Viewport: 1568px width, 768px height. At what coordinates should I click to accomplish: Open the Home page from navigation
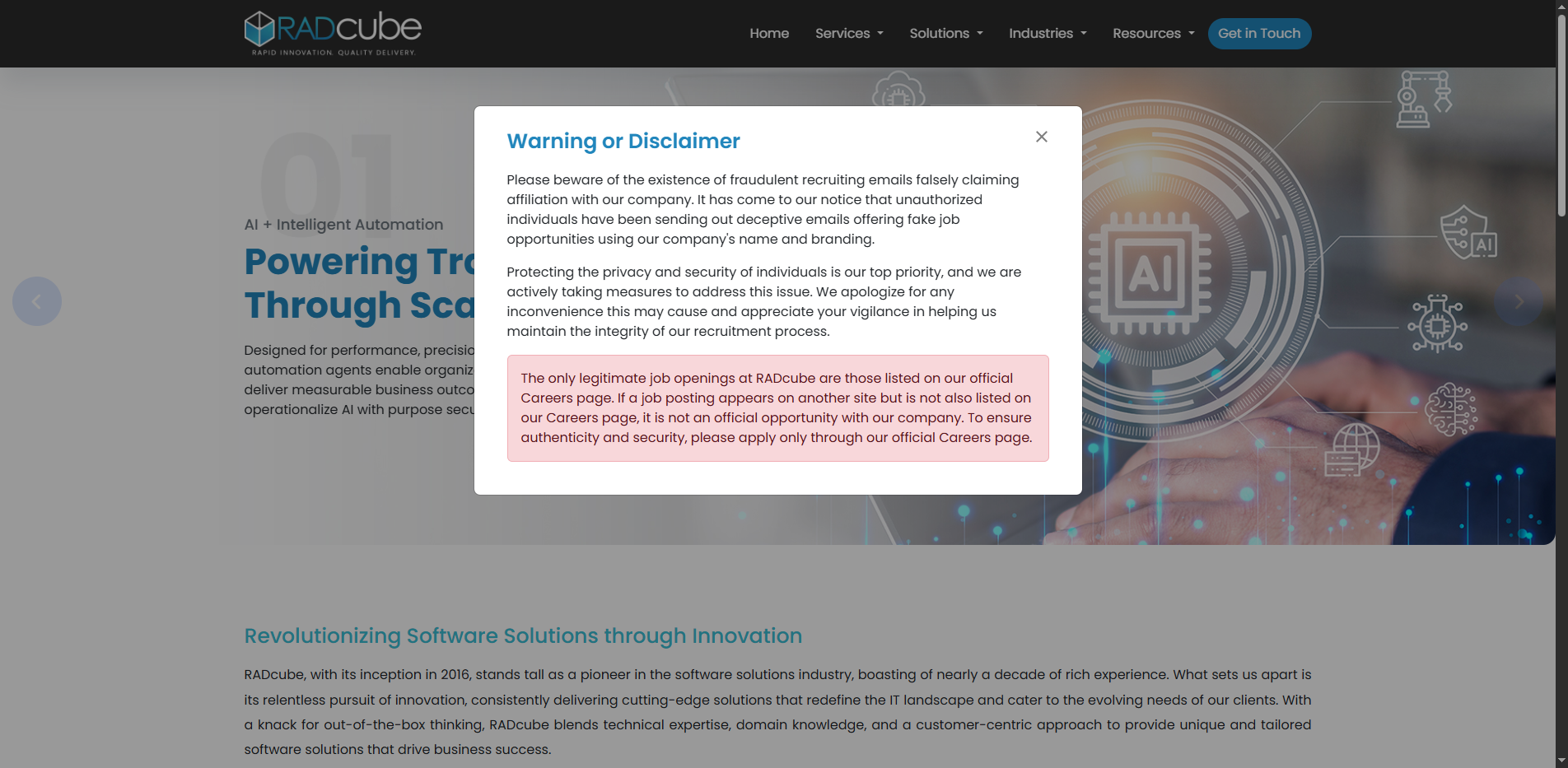(769, 34)
